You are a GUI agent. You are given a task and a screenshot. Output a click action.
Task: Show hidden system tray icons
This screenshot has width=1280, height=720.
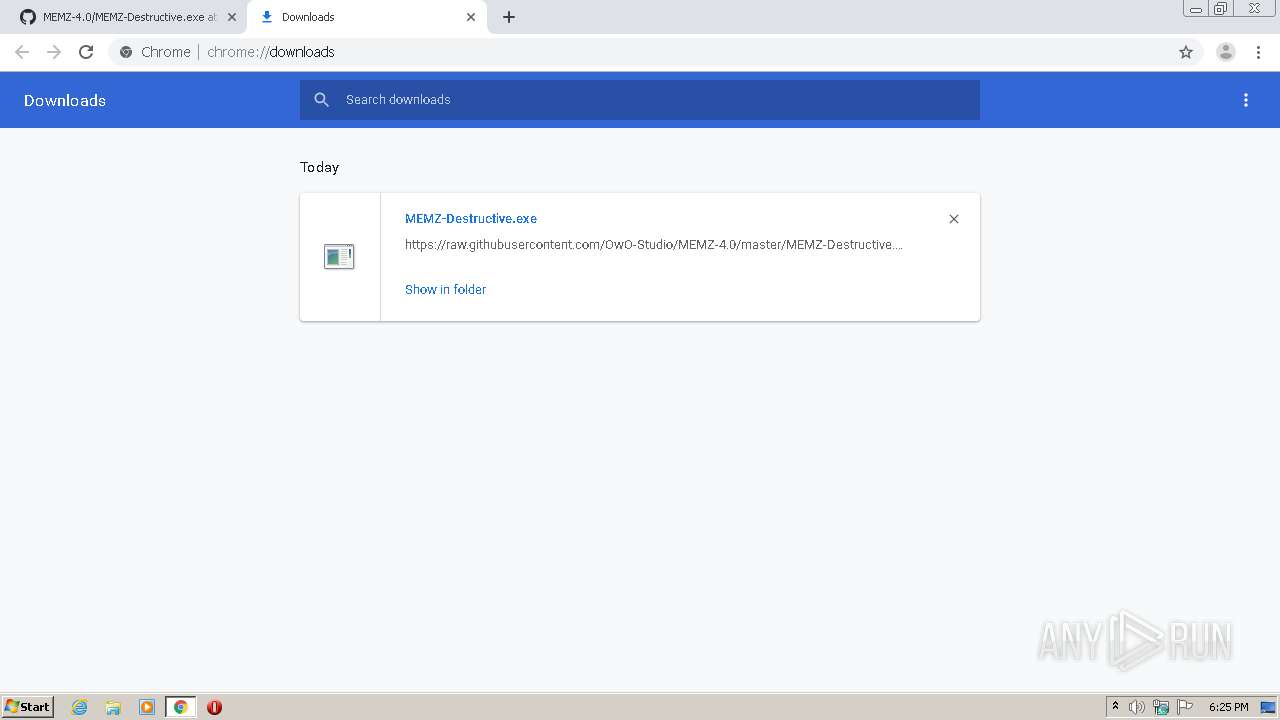[1115, 707]
